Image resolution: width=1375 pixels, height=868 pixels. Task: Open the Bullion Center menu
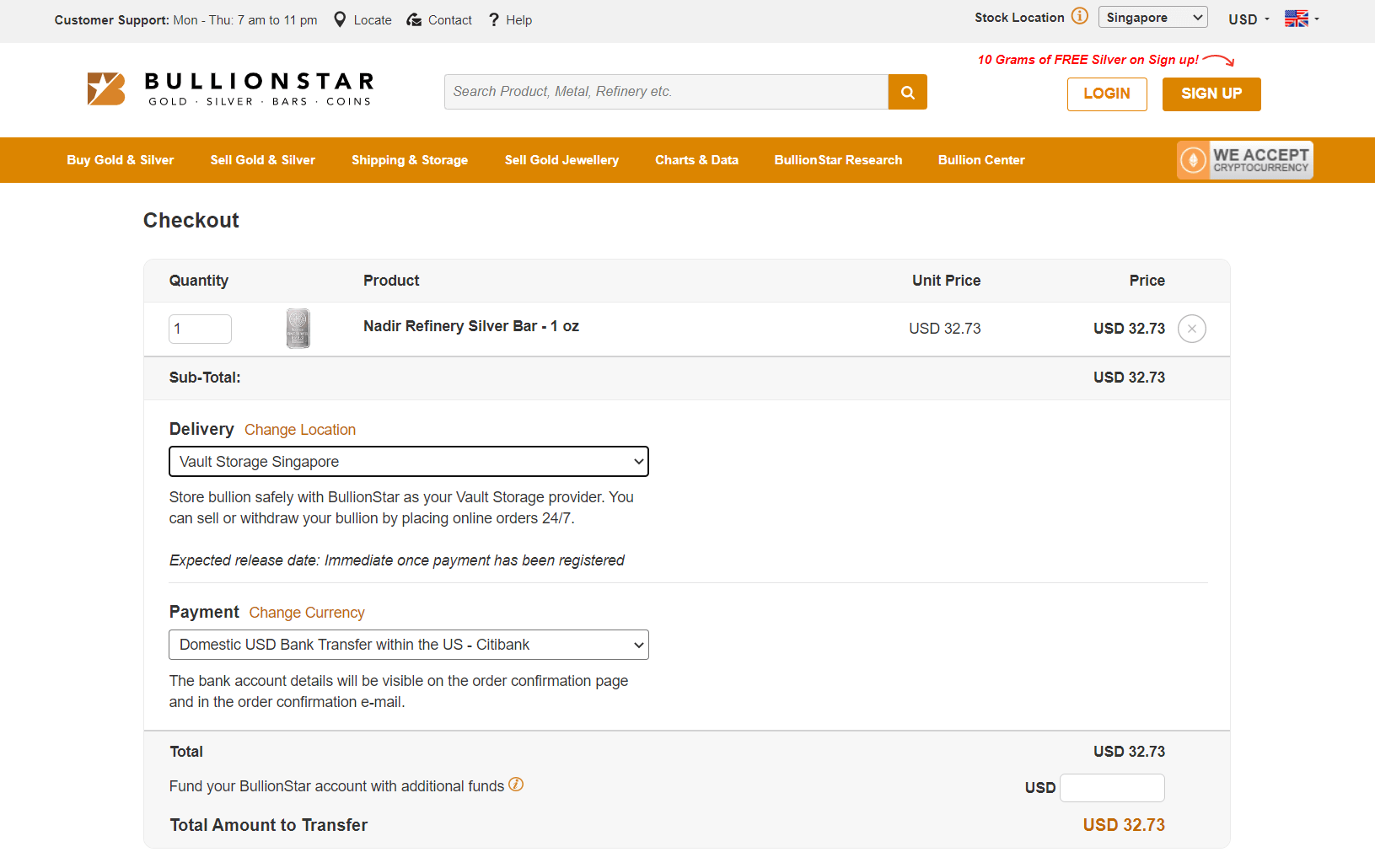981,160
